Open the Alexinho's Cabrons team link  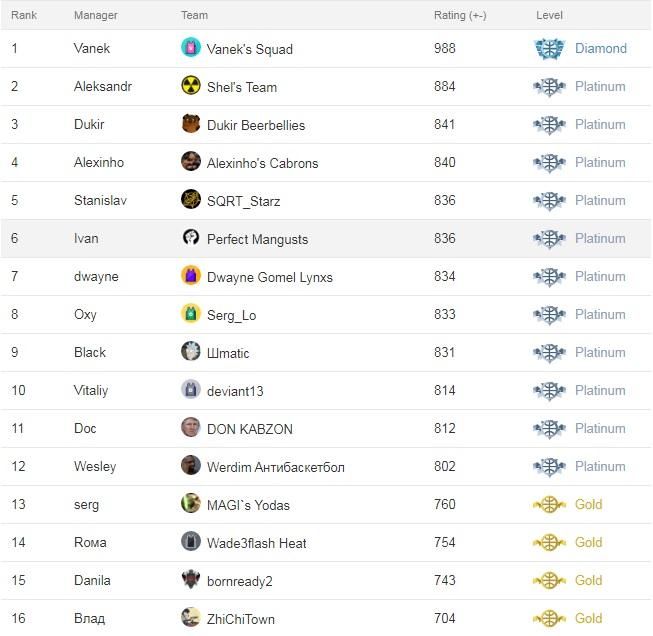pos(262,163)
